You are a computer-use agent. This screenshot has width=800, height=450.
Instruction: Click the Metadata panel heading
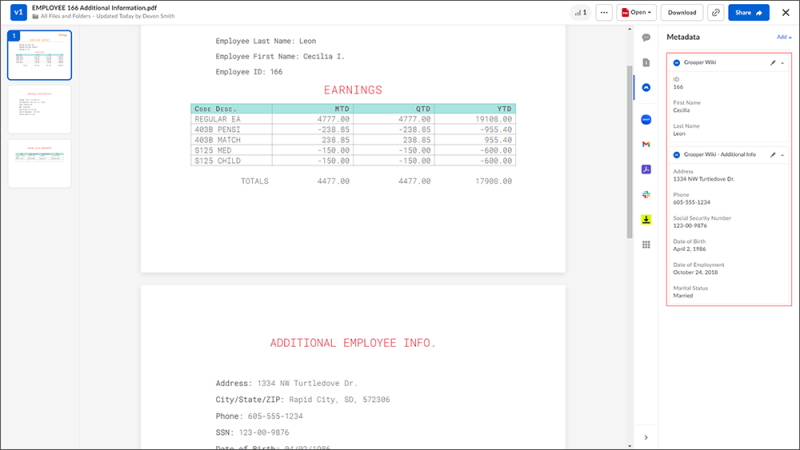tap(683, 37)
